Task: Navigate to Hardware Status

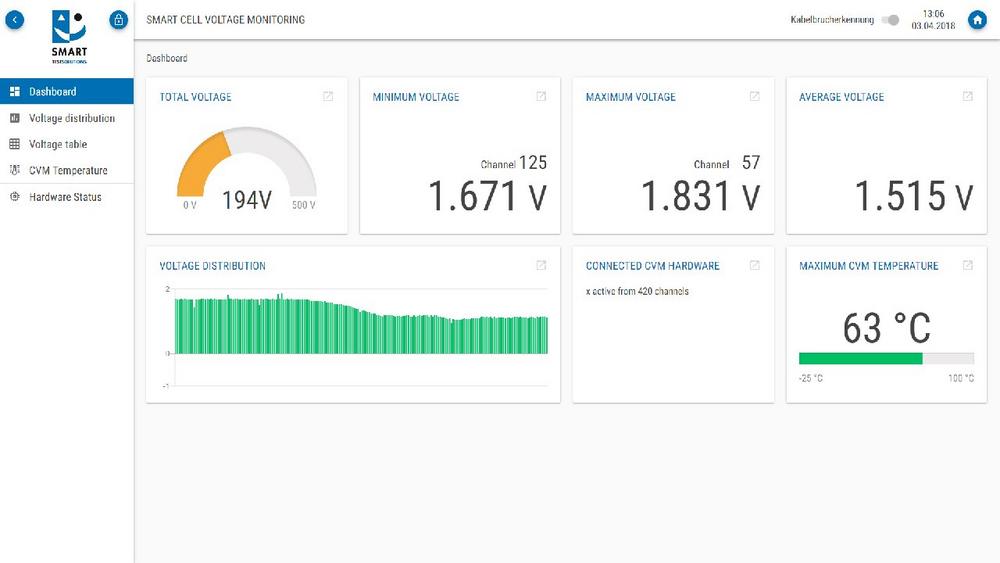Action: pyautogui.click(x=65, y=197)
